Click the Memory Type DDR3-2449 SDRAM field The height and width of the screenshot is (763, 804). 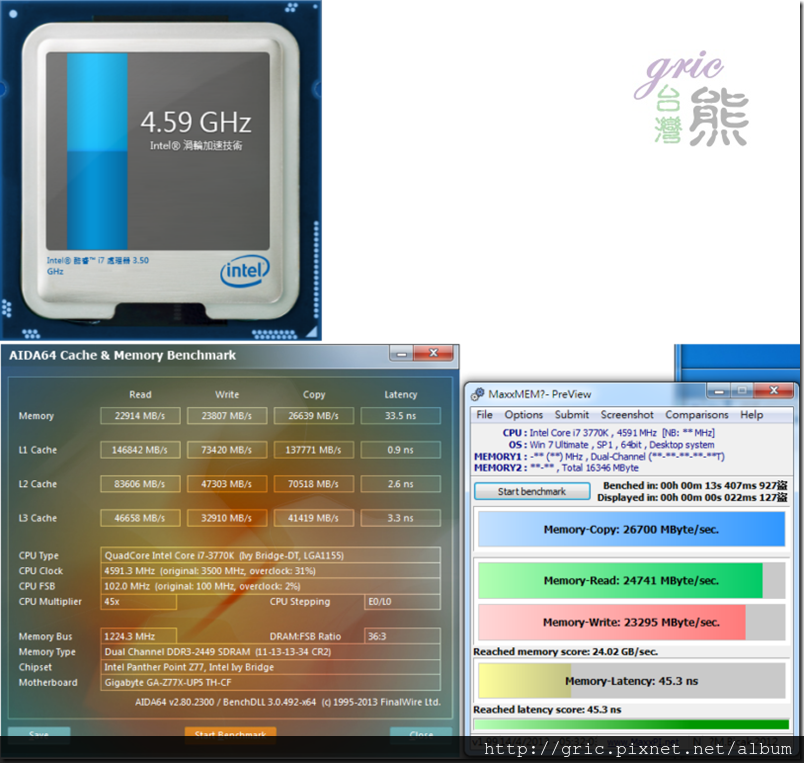[x=270, y=652]
